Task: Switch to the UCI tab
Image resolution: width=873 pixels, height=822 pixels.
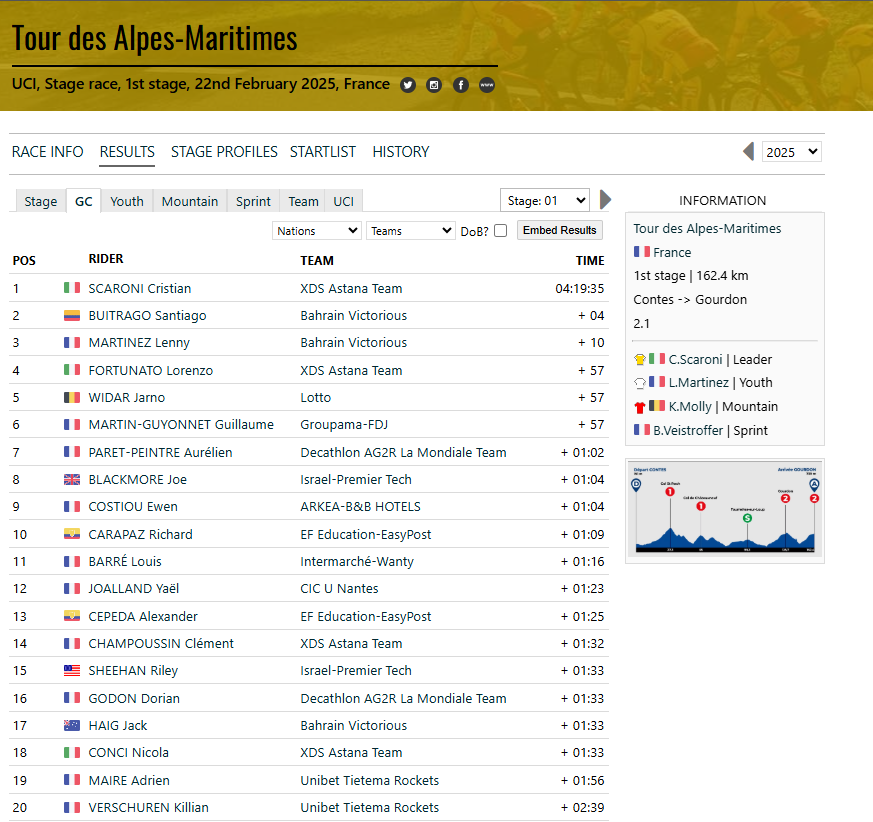Action: pyautogui.click(x=344, y=201)
